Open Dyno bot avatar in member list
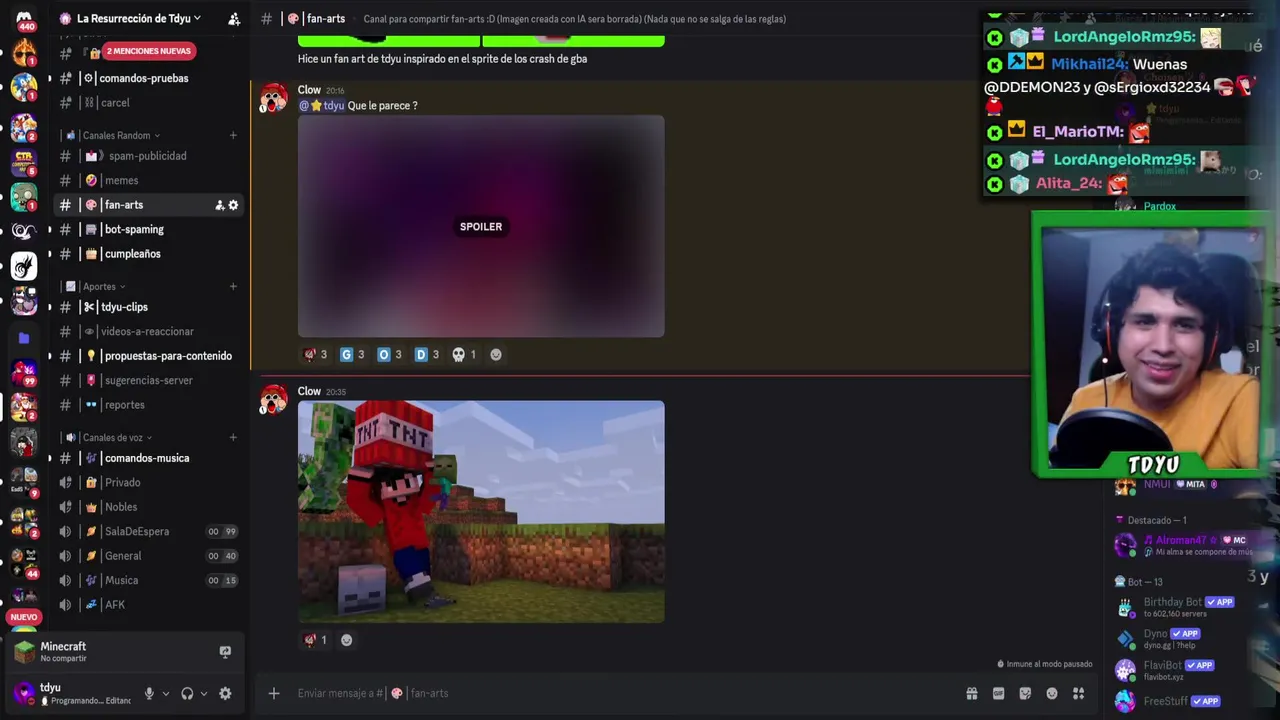This screenshot has height=720, width=1280. click(x=1125, y=639)
